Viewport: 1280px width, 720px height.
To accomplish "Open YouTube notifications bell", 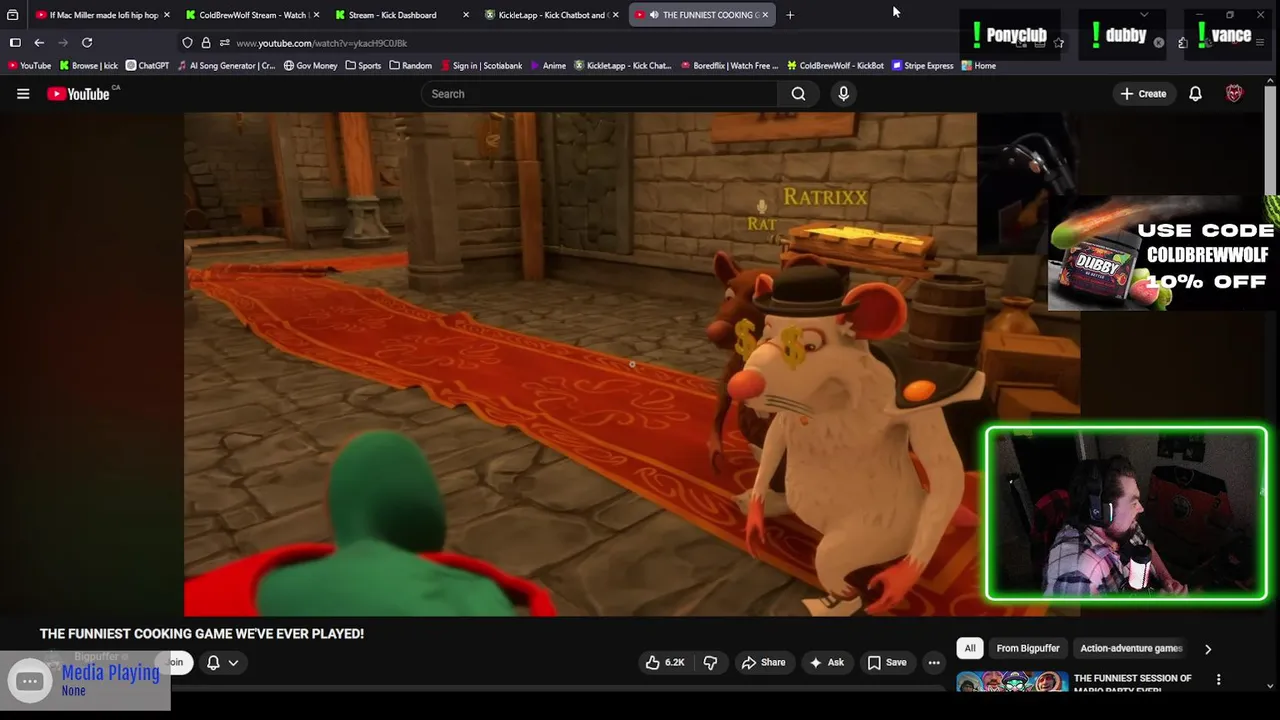I will [1195, 94].
